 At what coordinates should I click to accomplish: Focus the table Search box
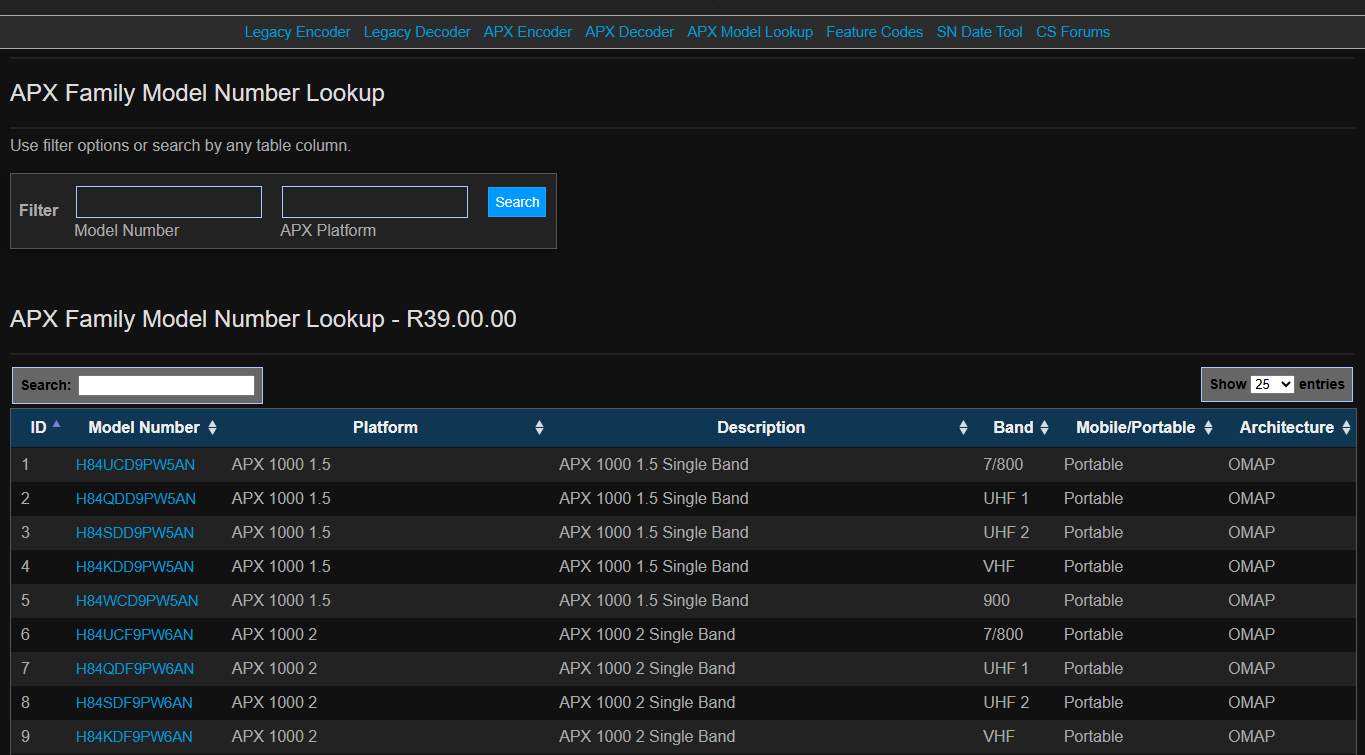[x=167, y=385]
